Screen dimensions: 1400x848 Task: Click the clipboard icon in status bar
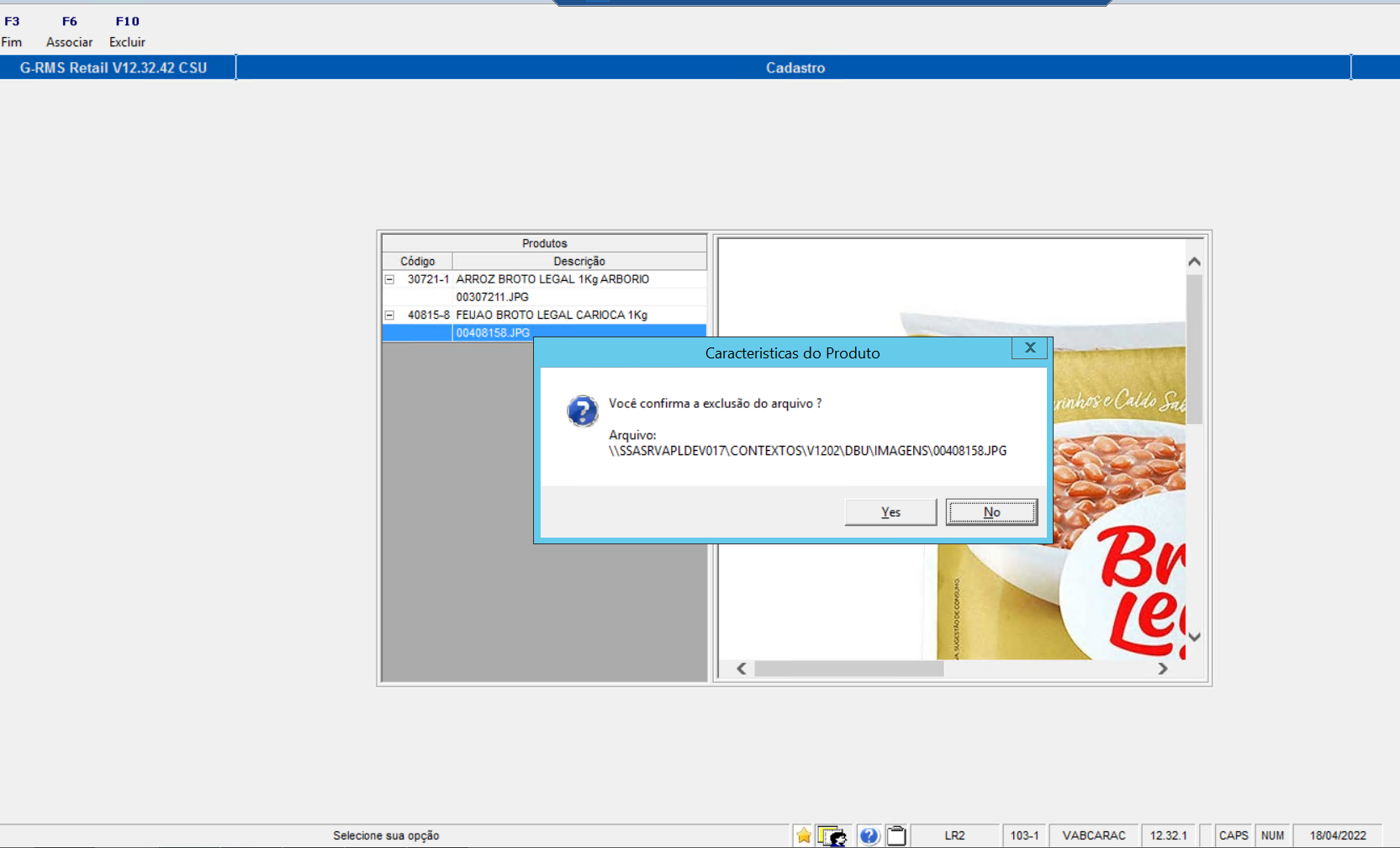896,835
